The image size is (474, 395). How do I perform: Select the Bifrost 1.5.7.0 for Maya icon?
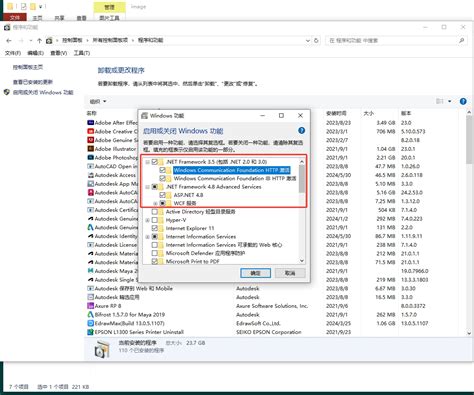90,314
